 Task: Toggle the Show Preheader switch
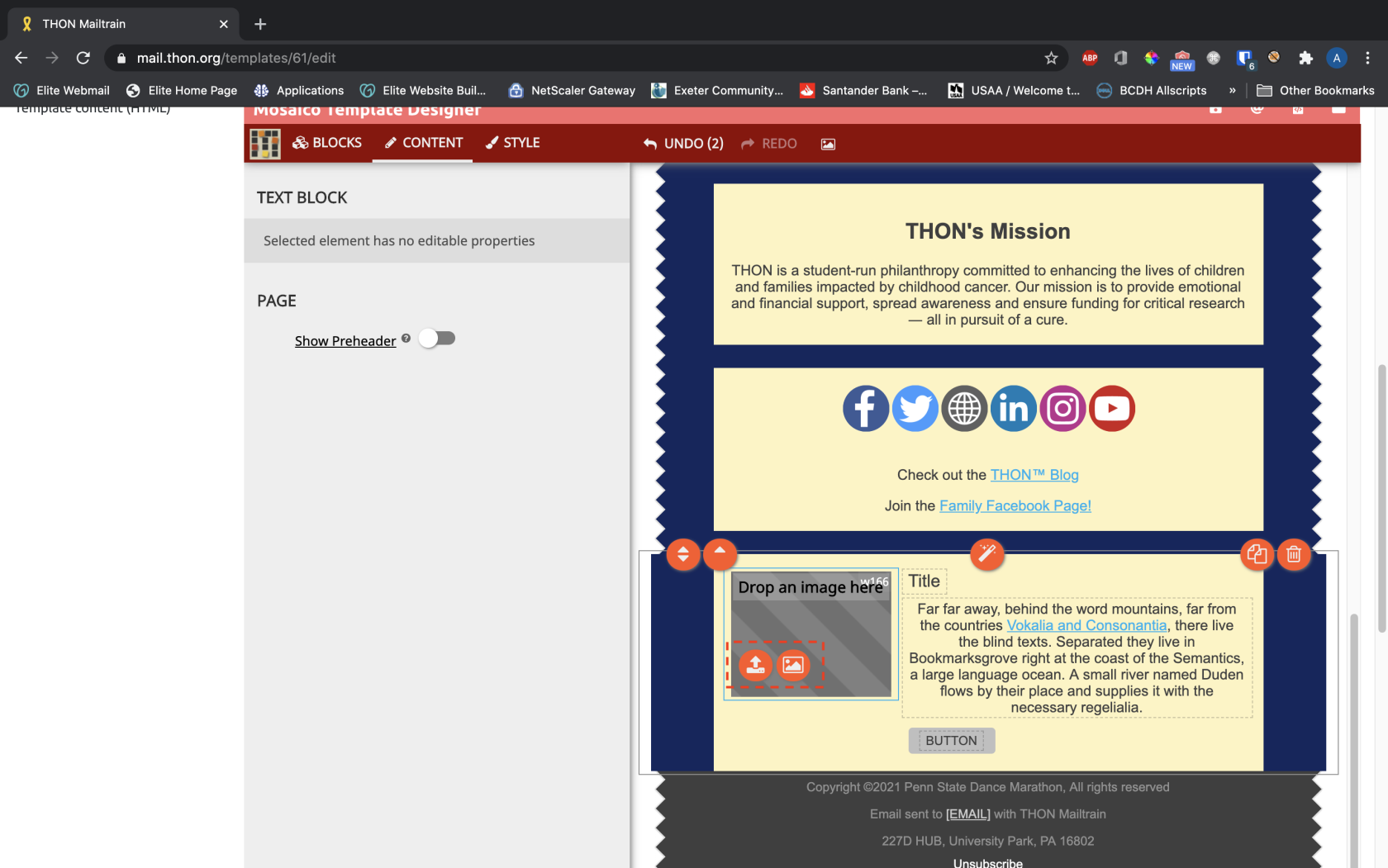tap(437, 339)
